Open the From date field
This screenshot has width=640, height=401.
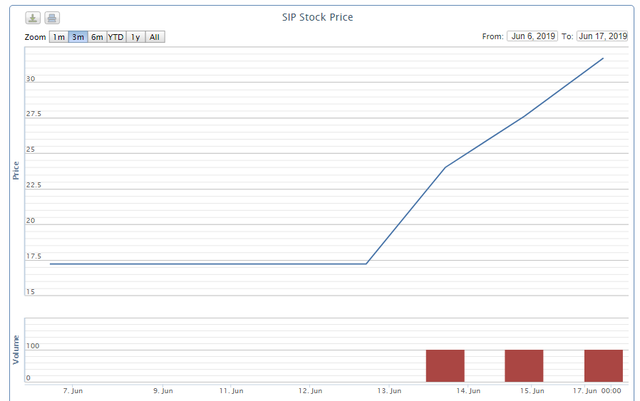click(x=534, y=36)
